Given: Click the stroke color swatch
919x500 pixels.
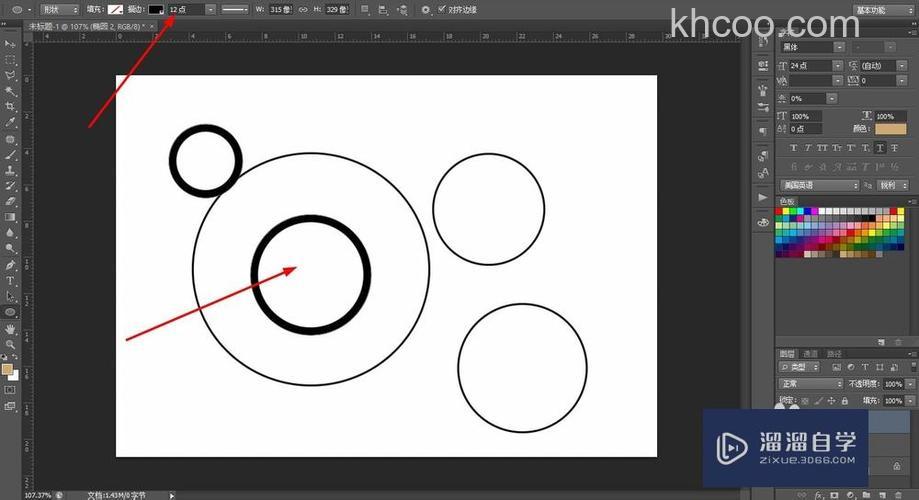Looking at the screenshot, I should pyautogui.click(x=155, y=9).
